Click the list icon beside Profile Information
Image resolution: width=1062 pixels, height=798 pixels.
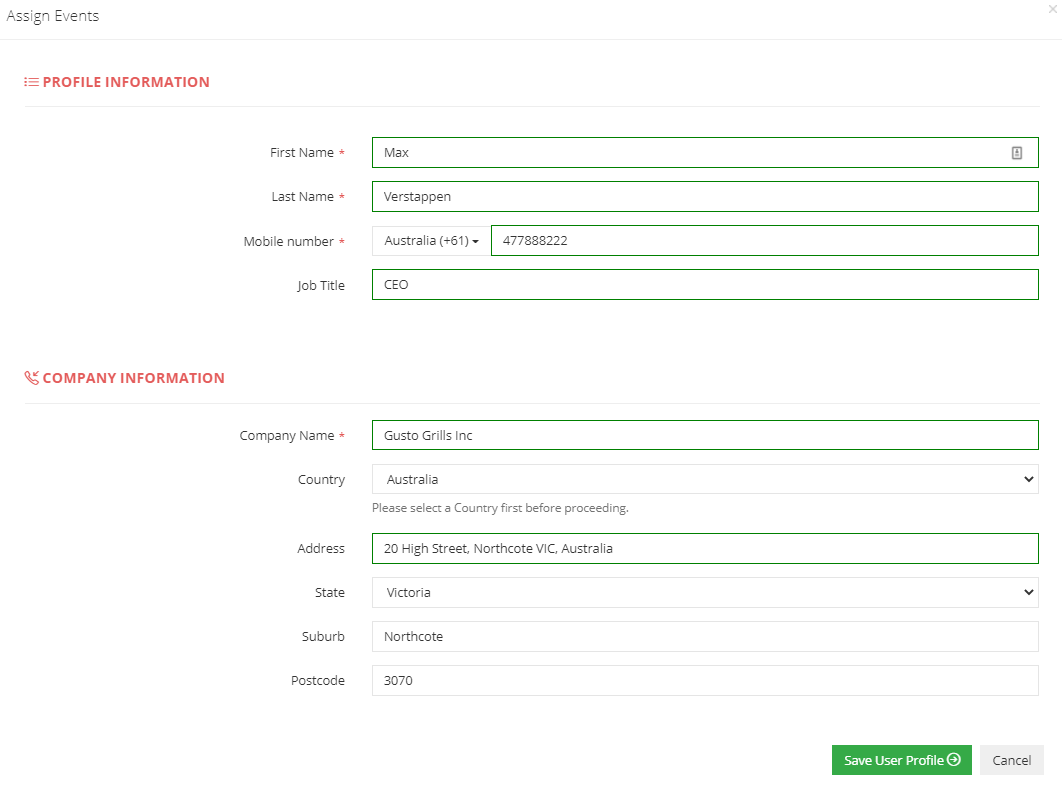[31, 82]
